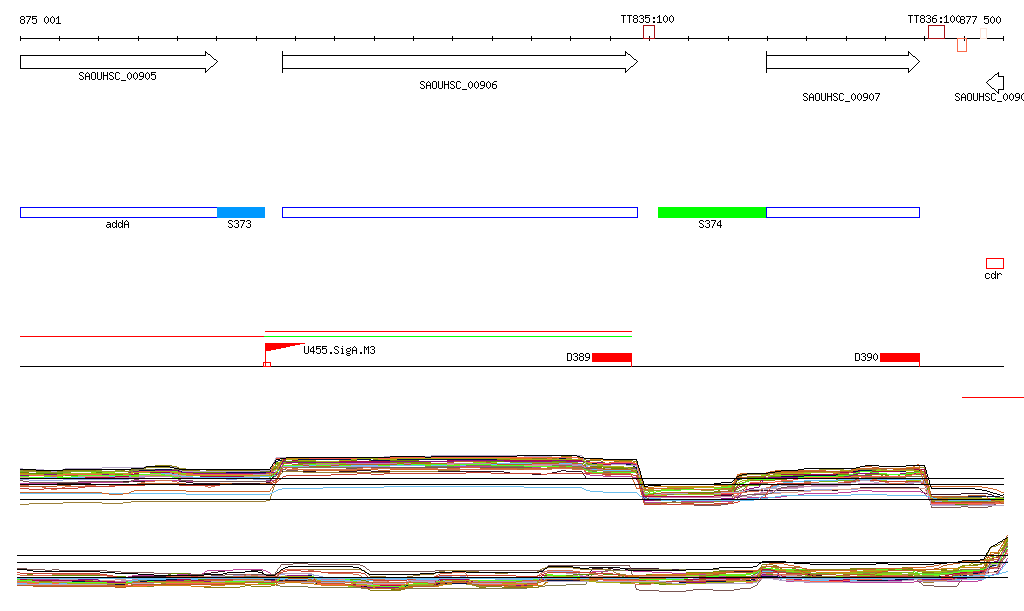Select the SAOUHSC_00906 gene arrow
Viewport: 1024px width, 611px height.
460,62
